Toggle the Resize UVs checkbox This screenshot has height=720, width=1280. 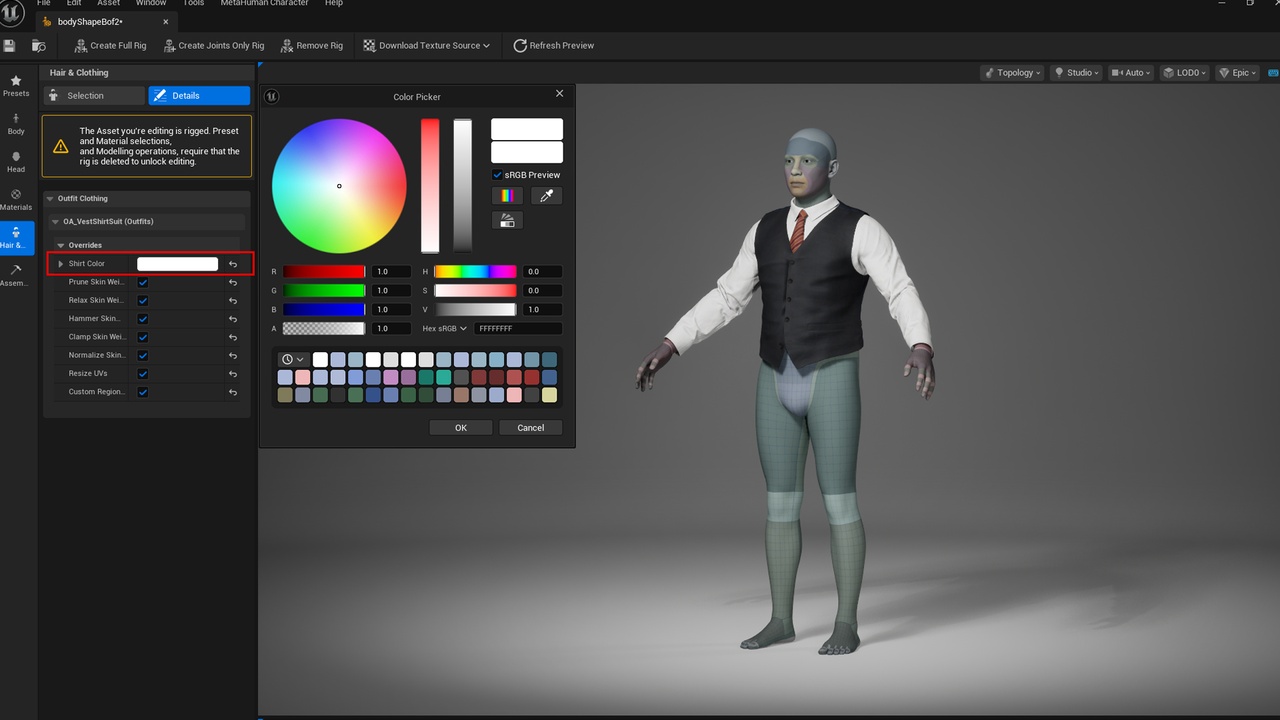click(x=143, y=374)
